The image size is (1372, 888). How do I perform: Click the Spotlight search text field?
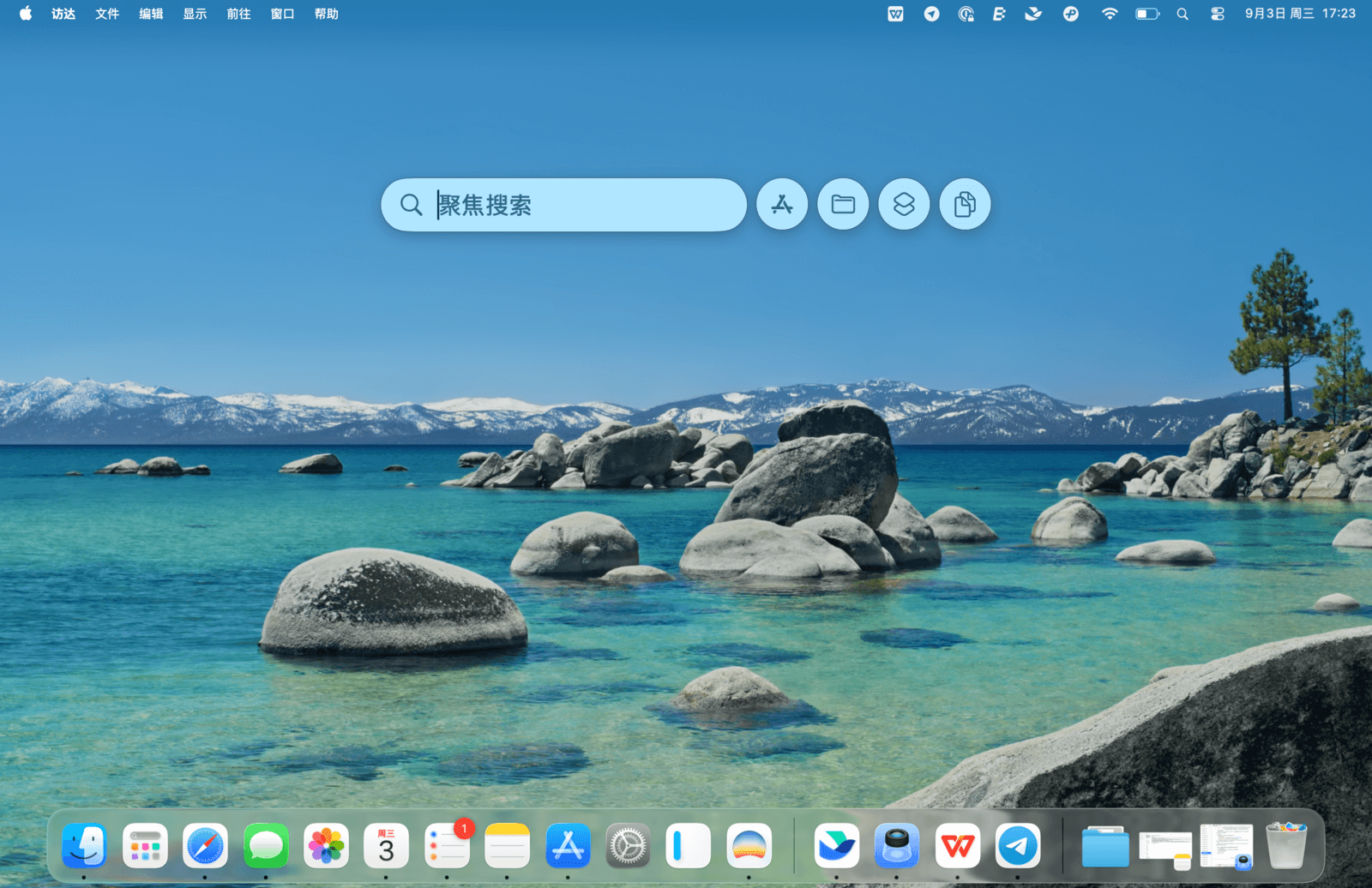tap(583, 205)
